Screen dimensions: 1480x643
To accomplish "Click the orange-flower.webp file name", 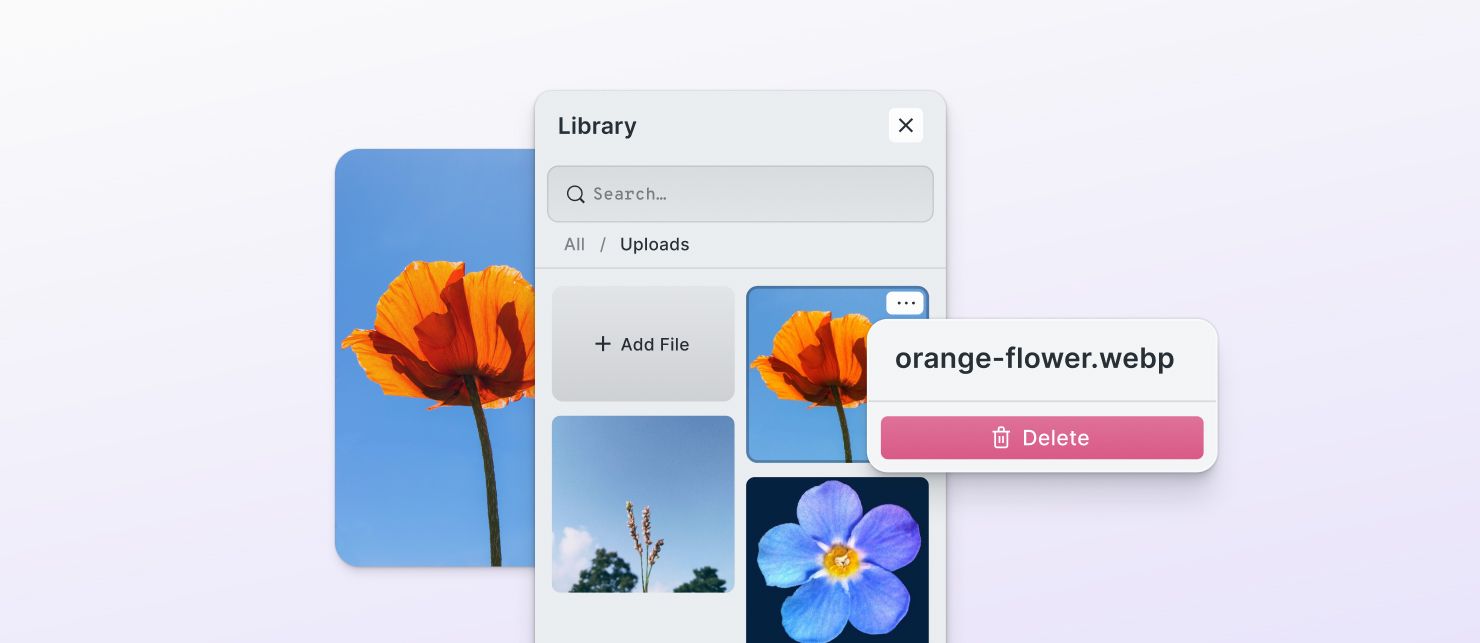I will (x=1035, y=358).
